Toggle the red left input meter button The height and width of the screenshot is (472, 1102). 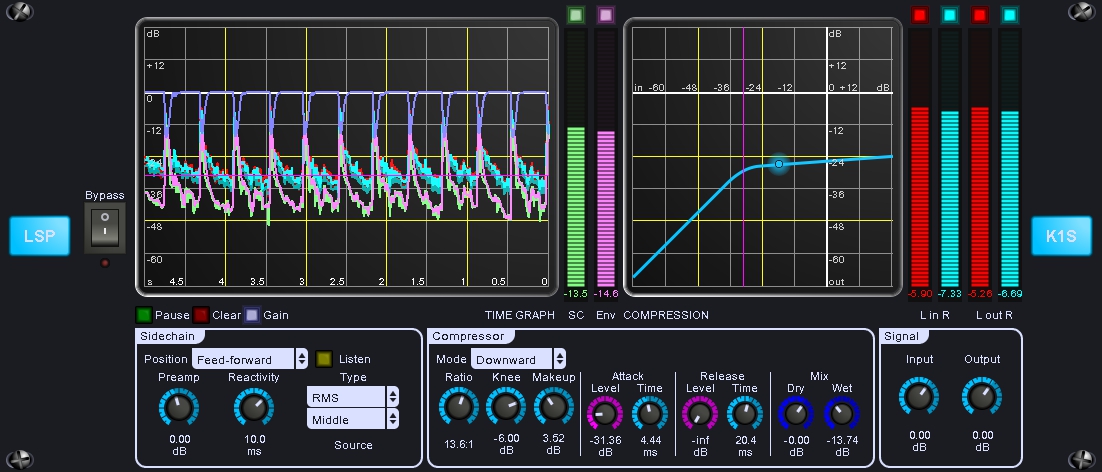click(x=919, y=15)
